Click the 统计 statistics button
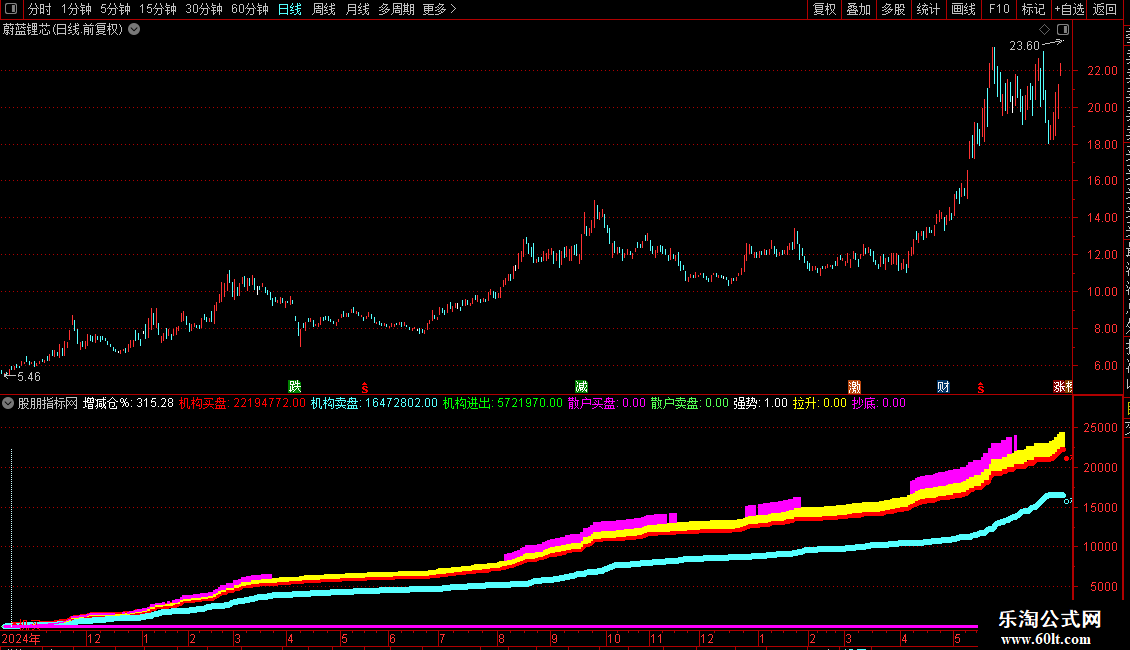 point(927,9)
